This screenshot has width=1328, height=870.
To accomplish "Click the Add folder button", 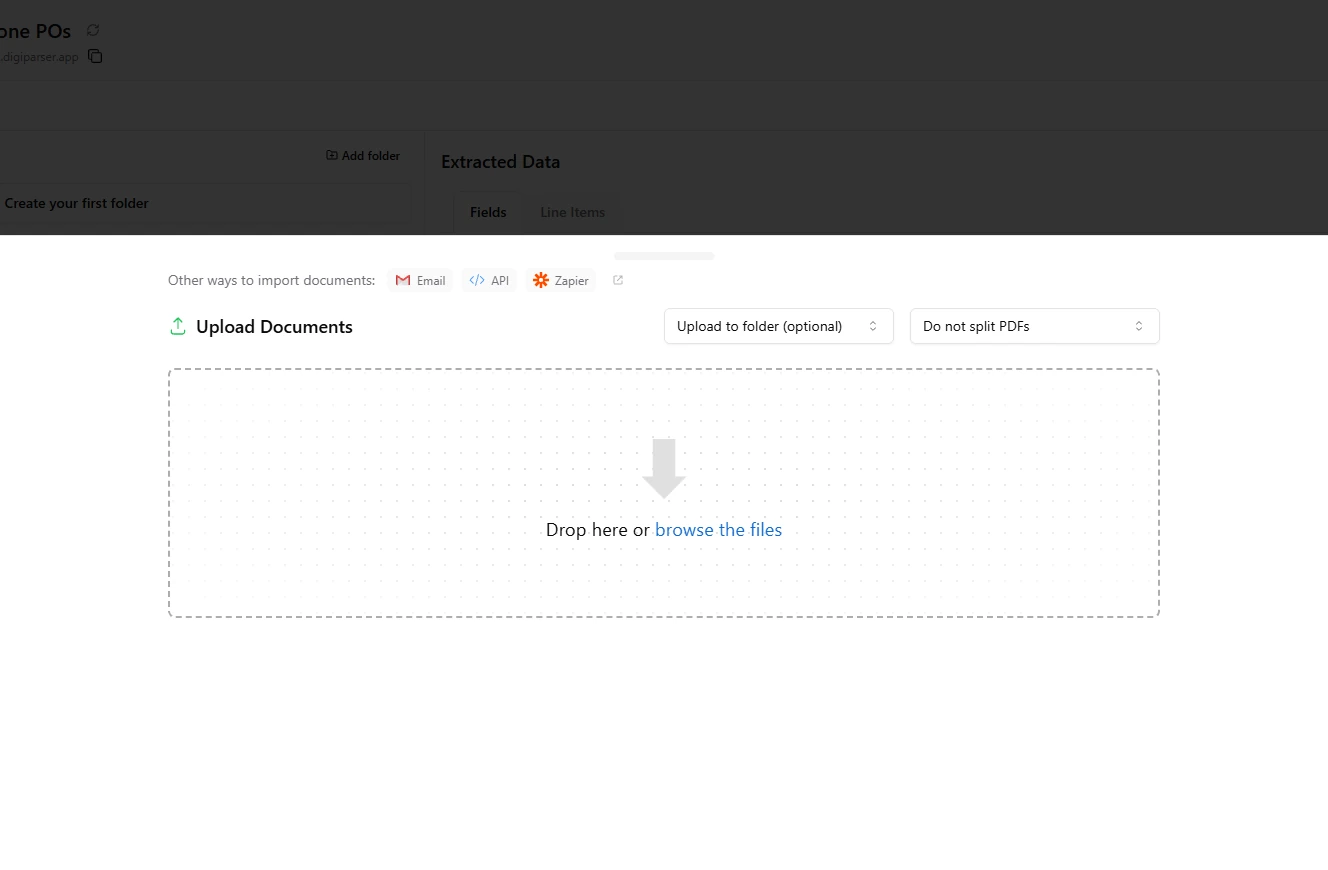I will (363, 156).
